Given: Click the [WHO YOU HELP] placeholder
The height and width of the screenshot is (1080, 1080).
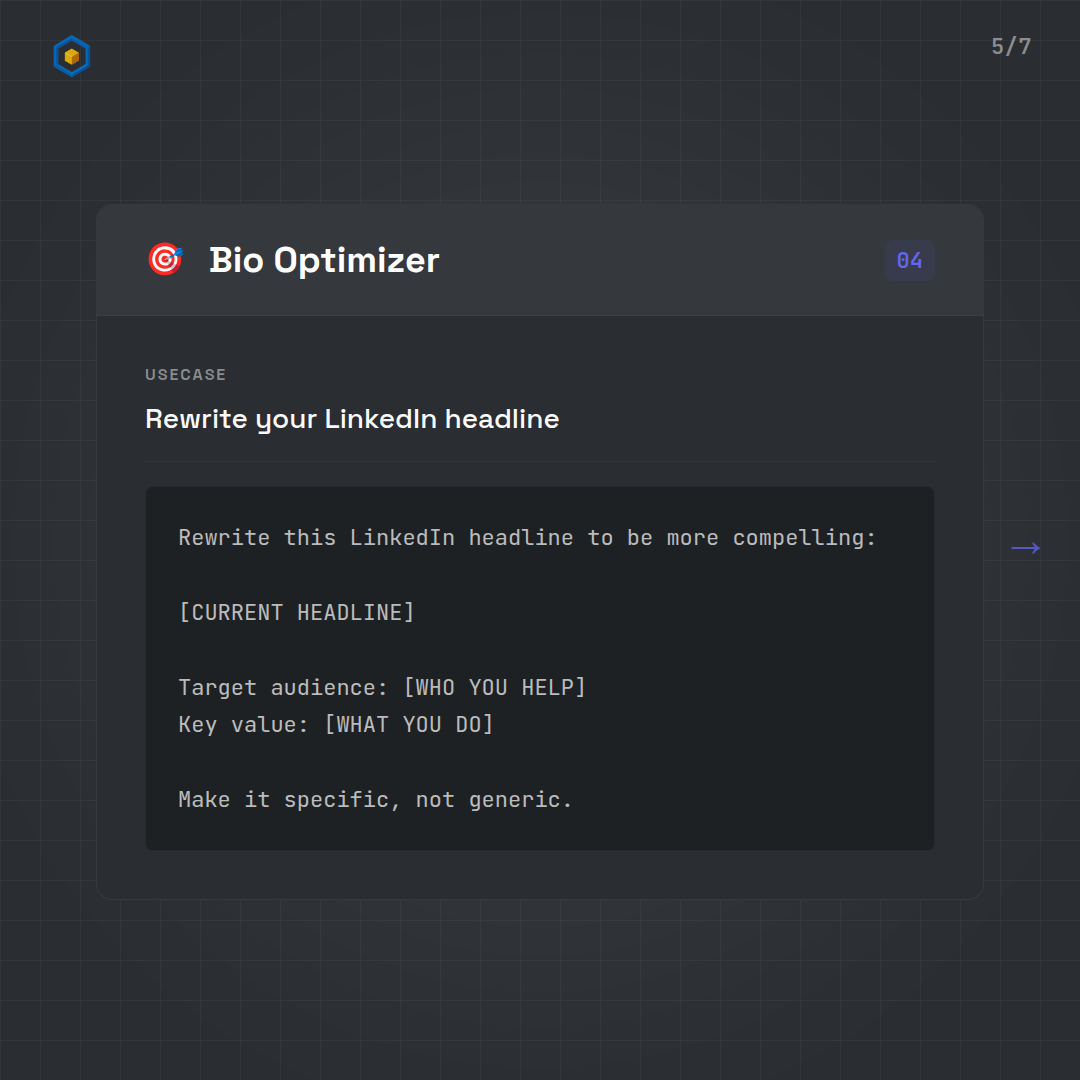Looking at the screenshot, I should coord(494,687).
